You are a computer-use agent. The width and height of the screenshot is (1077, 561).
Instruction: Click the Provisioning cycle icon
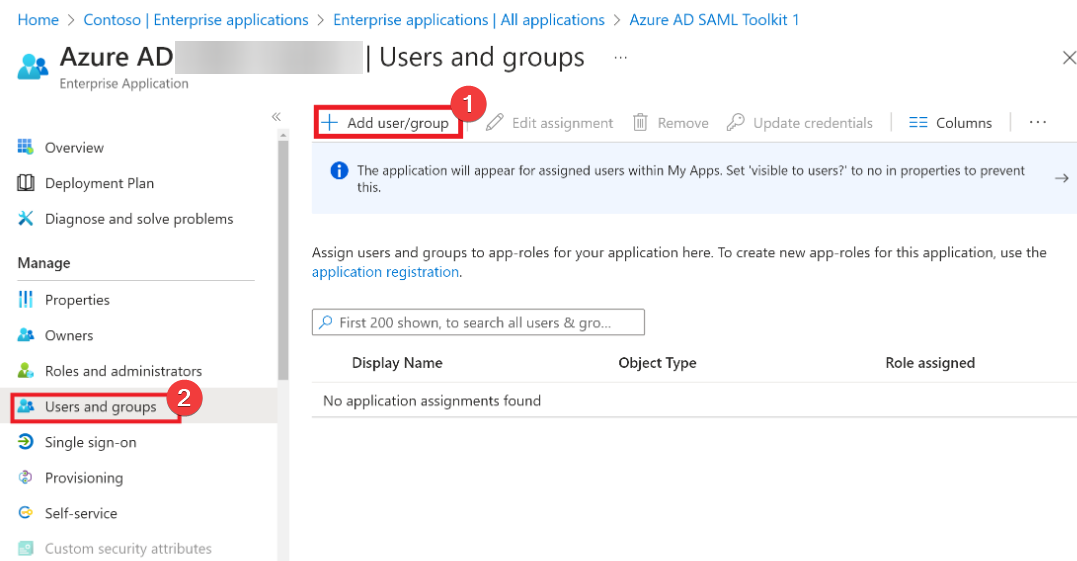(25, 477)
